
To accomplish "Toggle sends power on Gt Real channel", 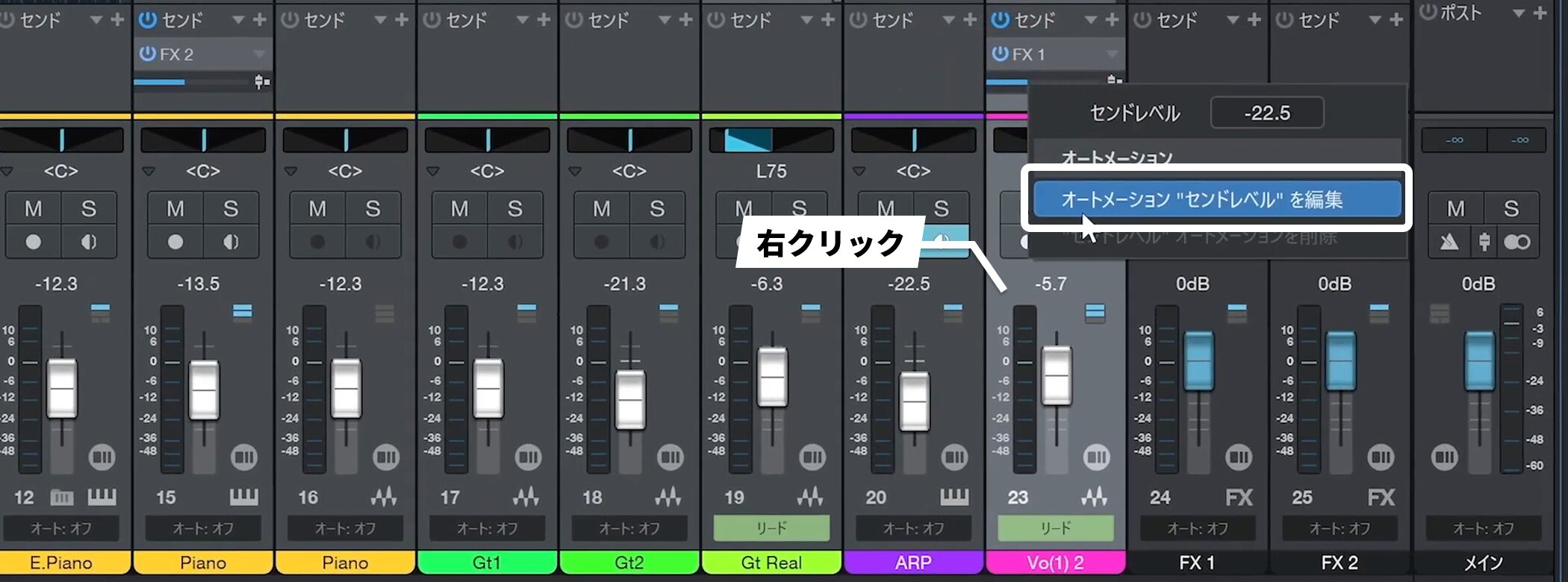I will 715,20.
